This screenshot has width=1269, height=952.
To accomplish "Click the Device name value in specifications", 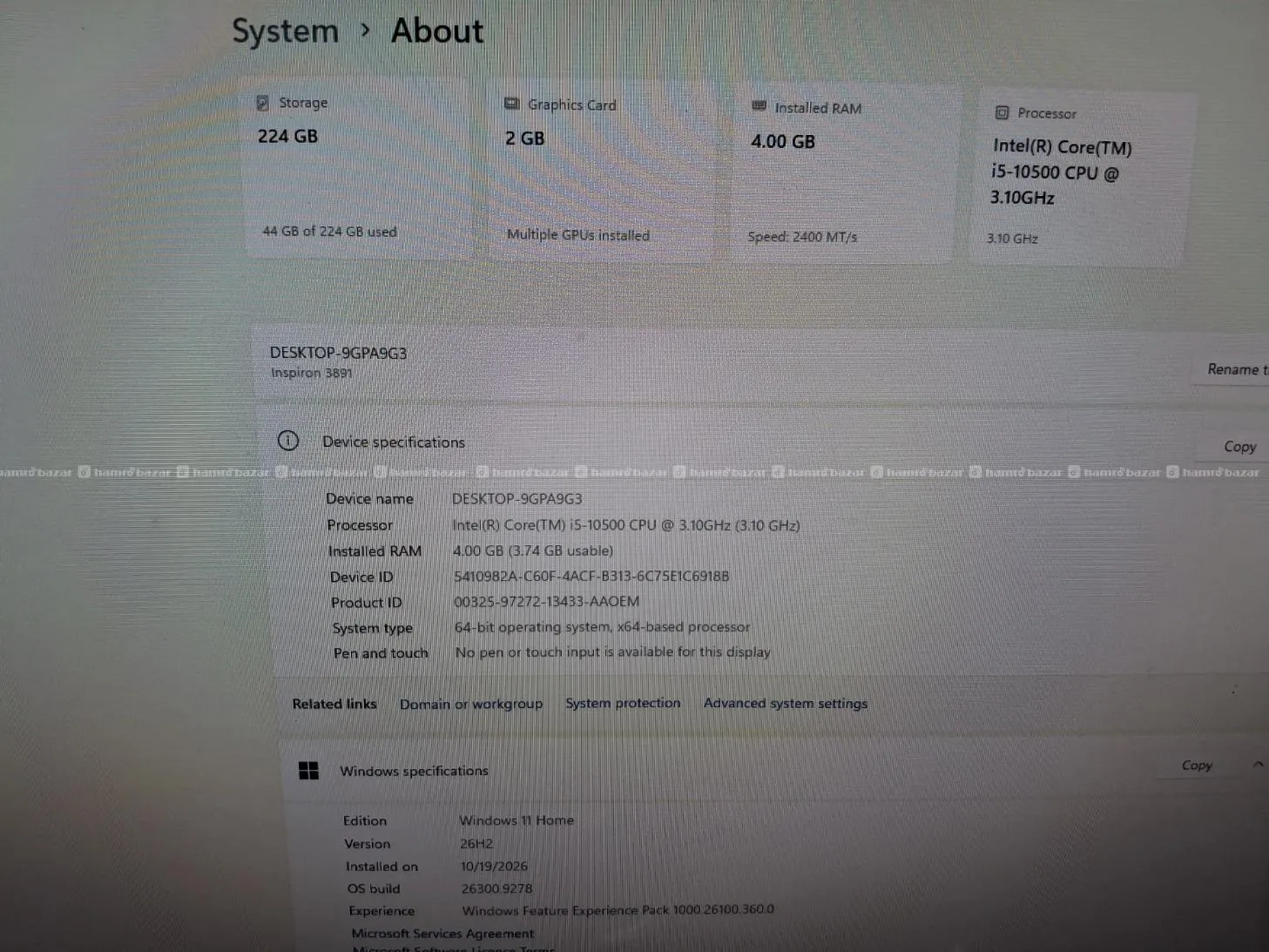I will point(516,498).
